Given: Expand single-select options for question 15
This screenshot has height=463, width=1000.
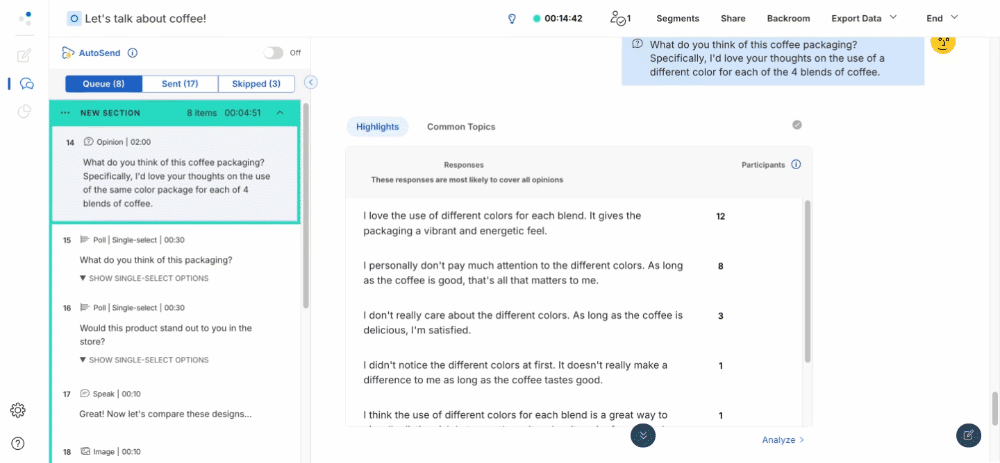Looking at the screenshot, I should pyautogui.click(x=149, y=277).
